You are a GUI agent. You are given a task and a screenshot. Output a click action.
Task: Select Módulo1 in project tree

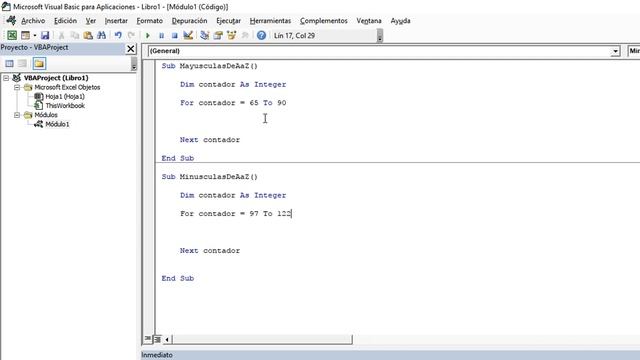[57, 124]
